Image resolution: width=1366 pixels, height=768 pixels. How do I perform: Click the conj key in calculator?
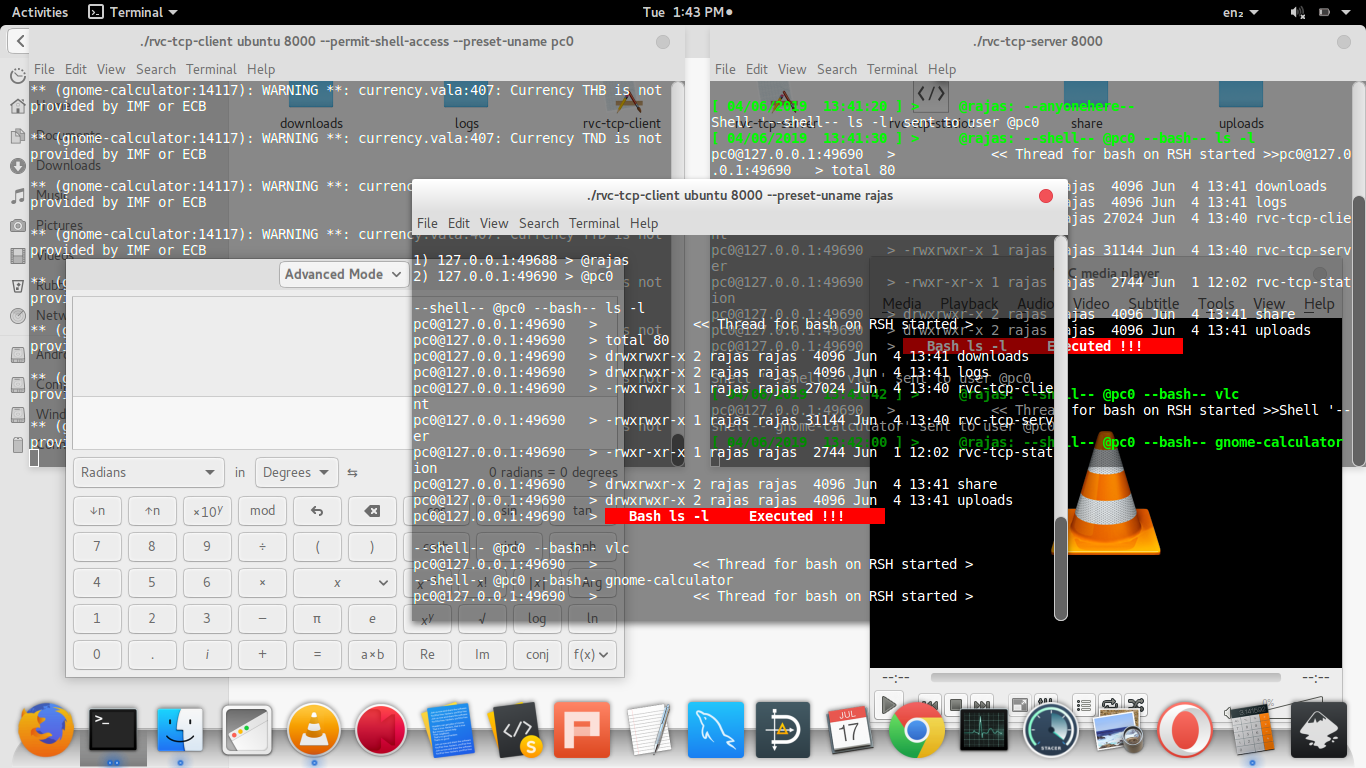click(x=537, y=655)
